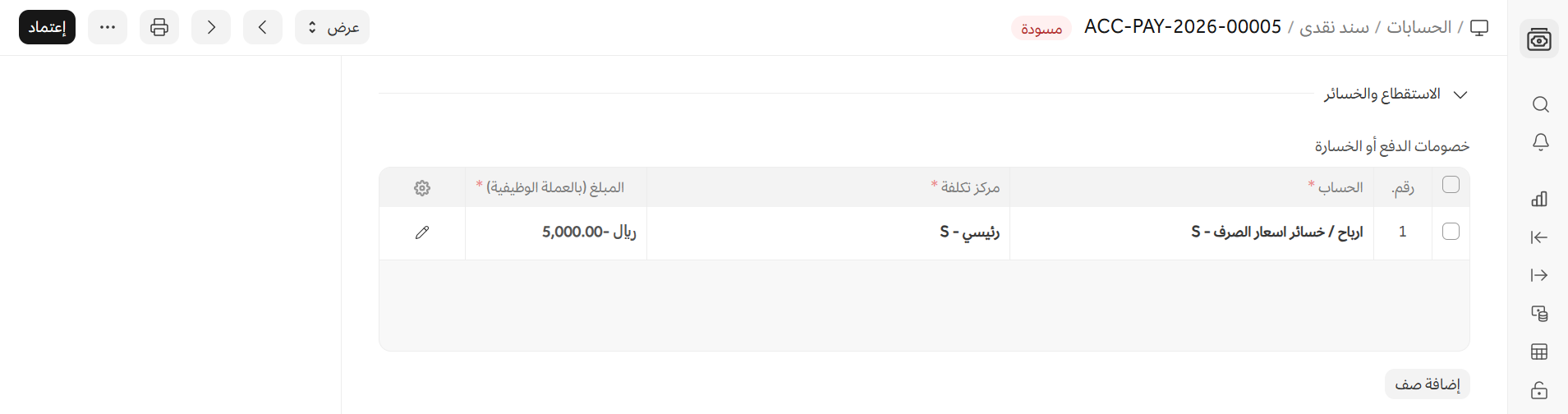
Task: Navigate to سند نقدى breadcrumb link
Action: tap(1334, 27)
